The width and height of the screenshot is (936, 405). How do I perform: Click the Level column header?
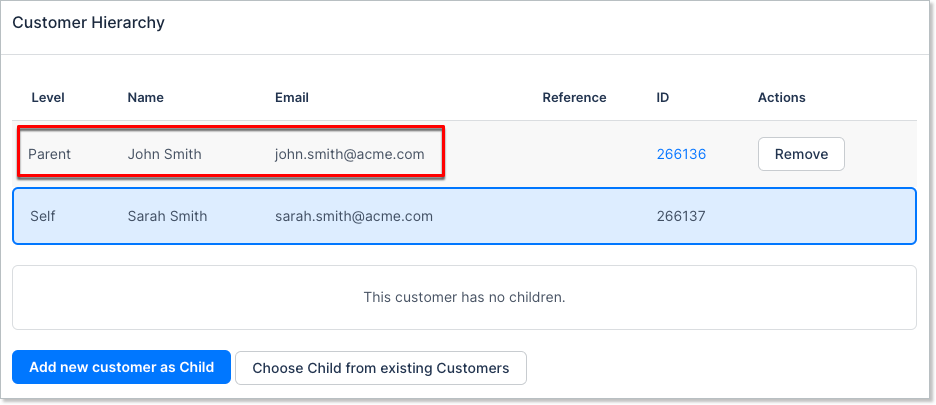tap(48, 97)
